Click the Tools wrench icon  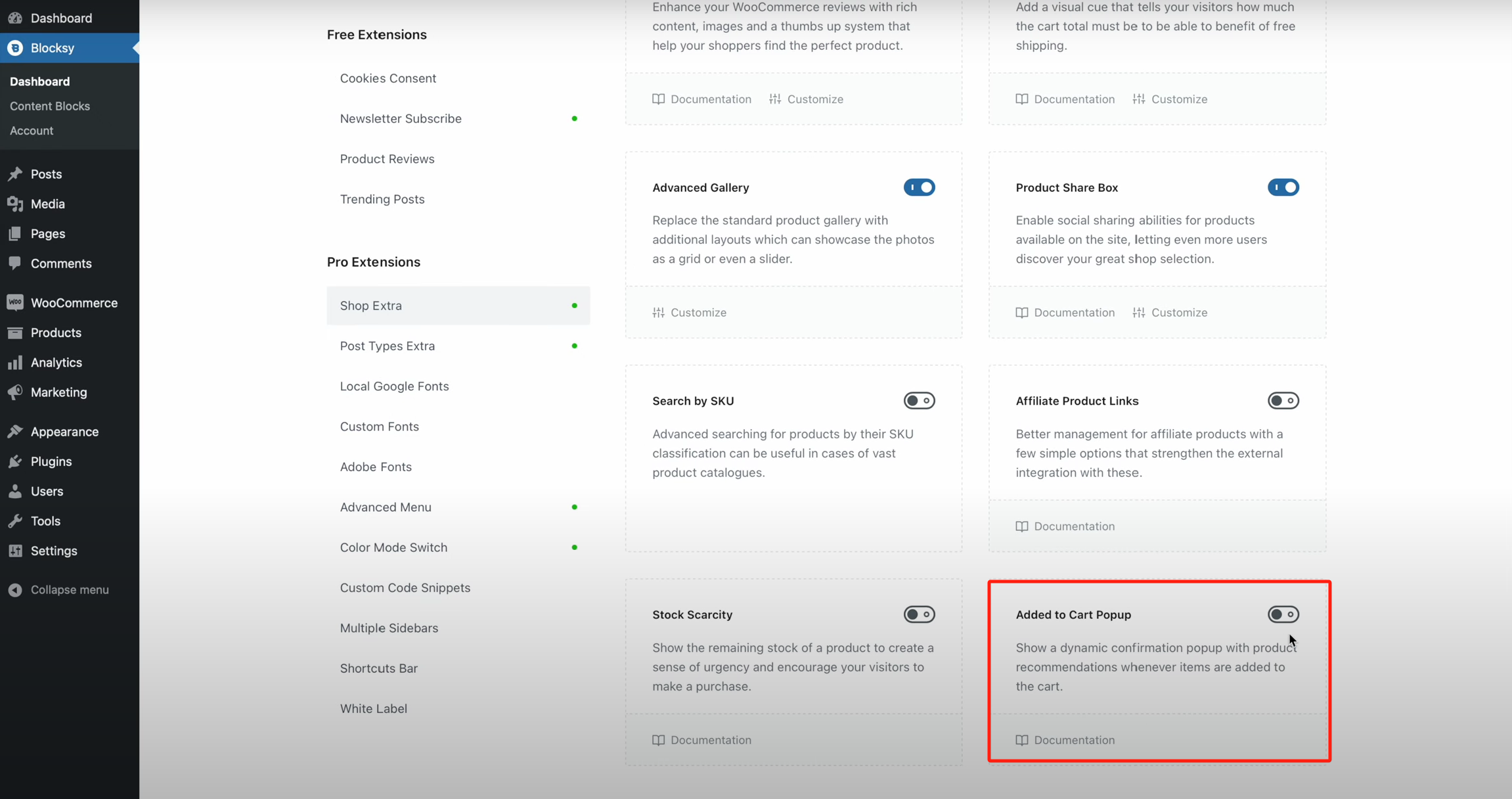(x=15, y=521)
